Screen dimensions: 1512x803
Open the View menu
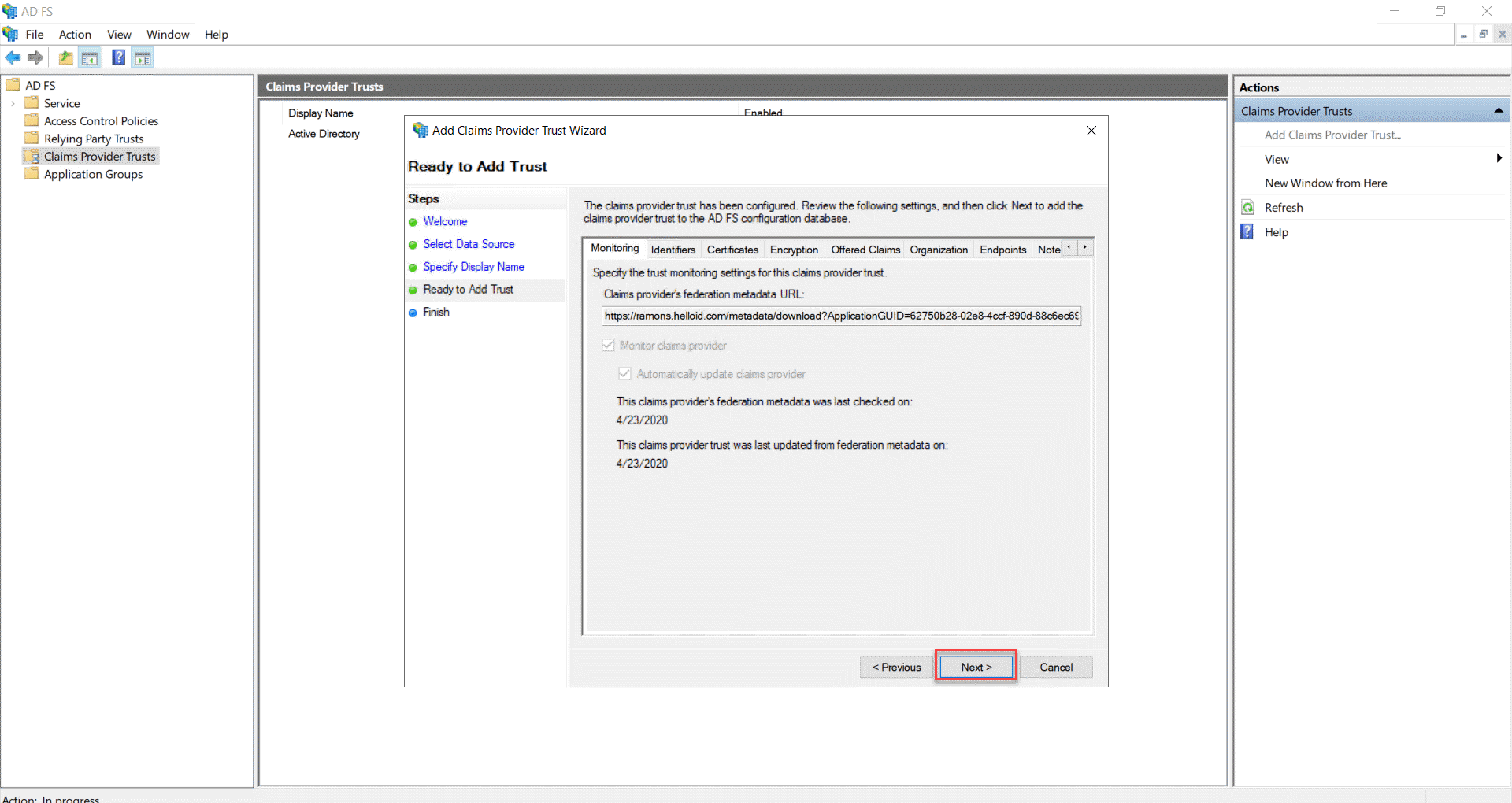119,34
